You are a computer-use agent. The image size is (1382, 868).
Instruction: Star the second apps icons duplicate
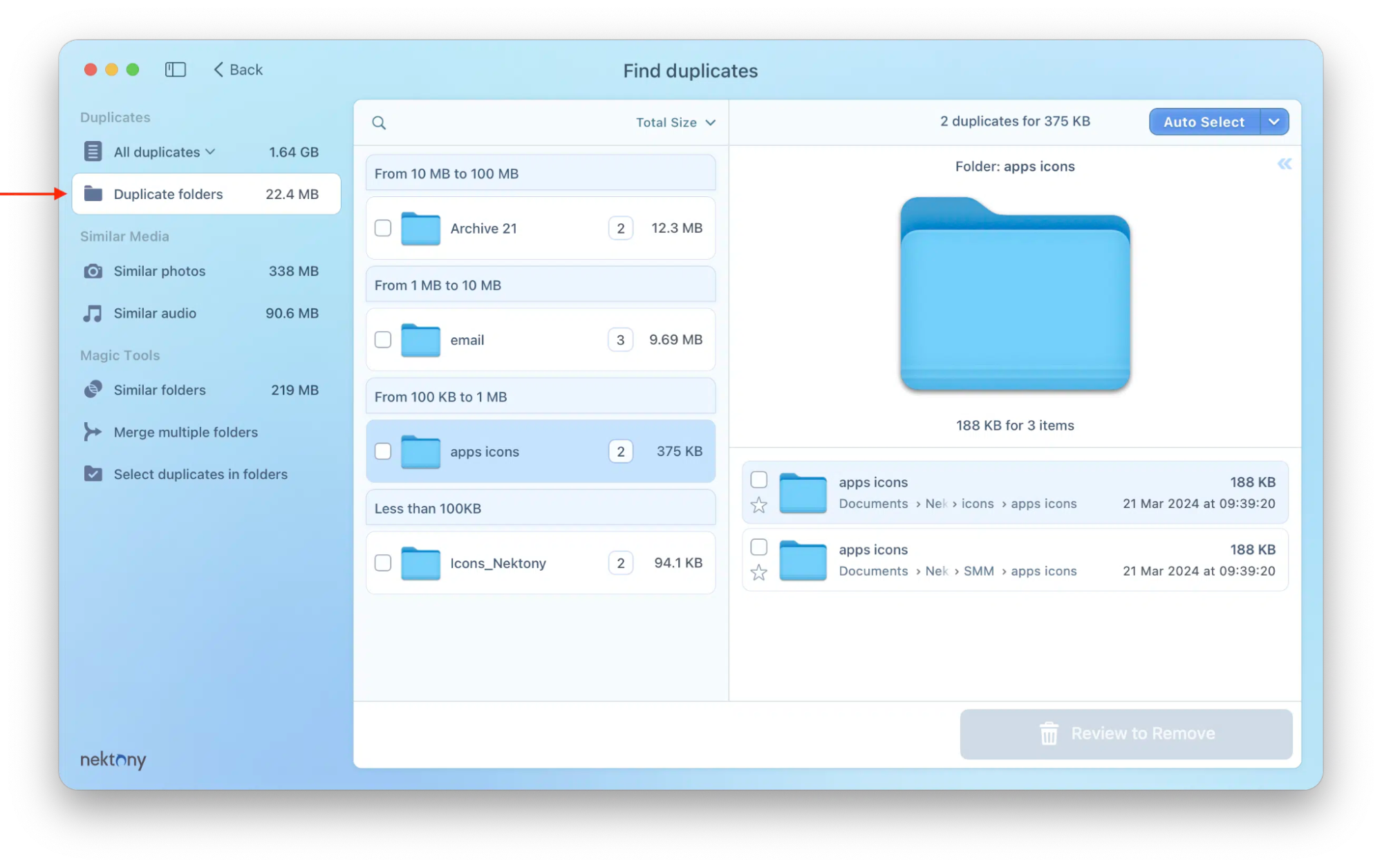[758, 573]
